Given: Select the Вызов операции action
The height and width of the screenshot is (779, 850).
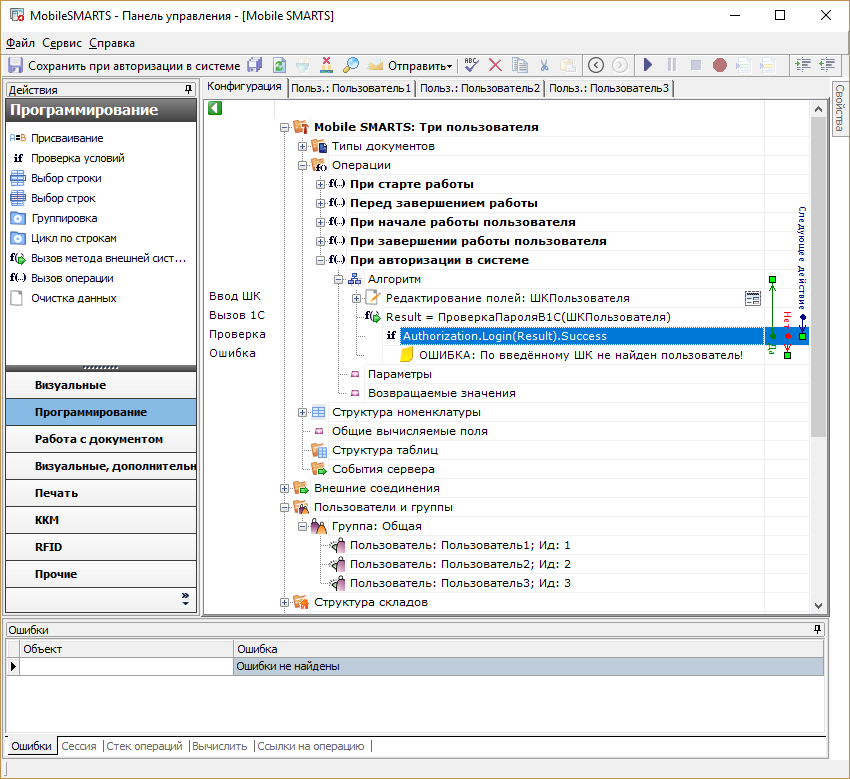Looking at the screenshot, I should click(x=72, y=279).
